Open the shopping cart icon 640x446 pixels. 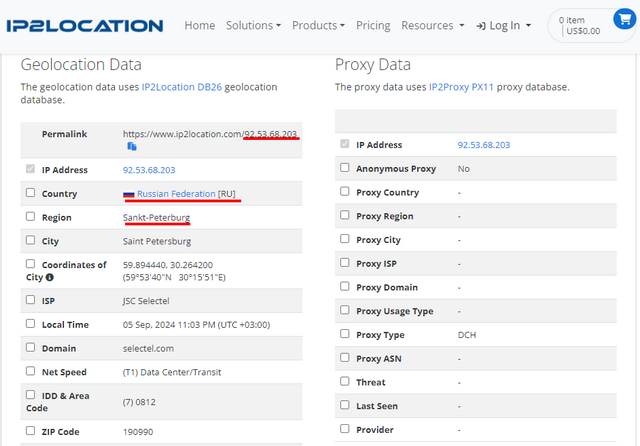pyautogui.click(x=624, y=19)
